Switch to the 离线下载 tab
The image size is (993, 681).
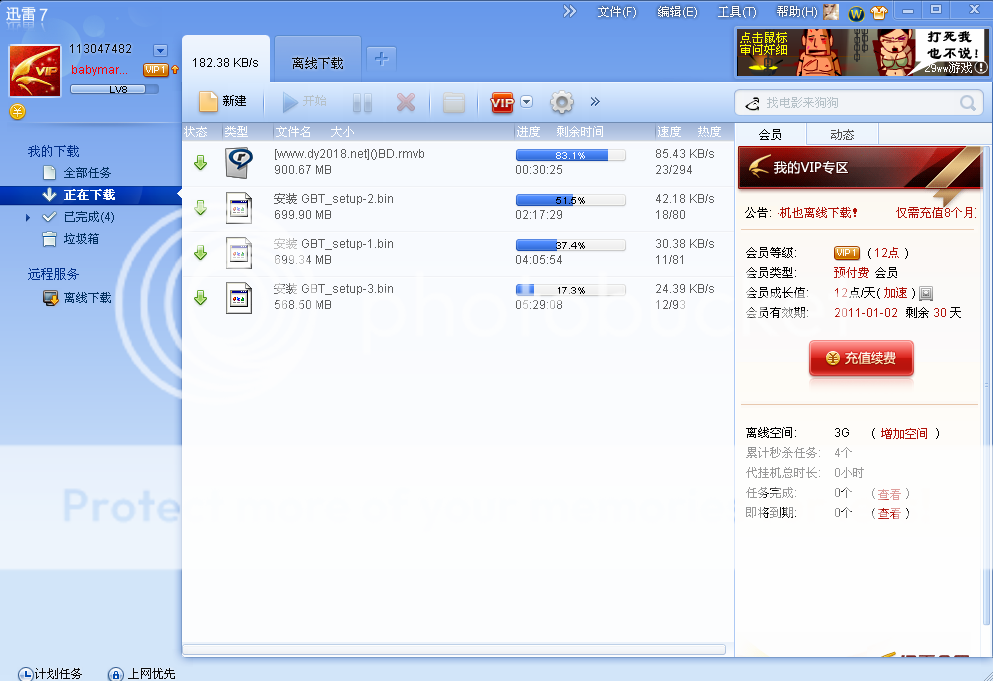[x=318, y=63]
